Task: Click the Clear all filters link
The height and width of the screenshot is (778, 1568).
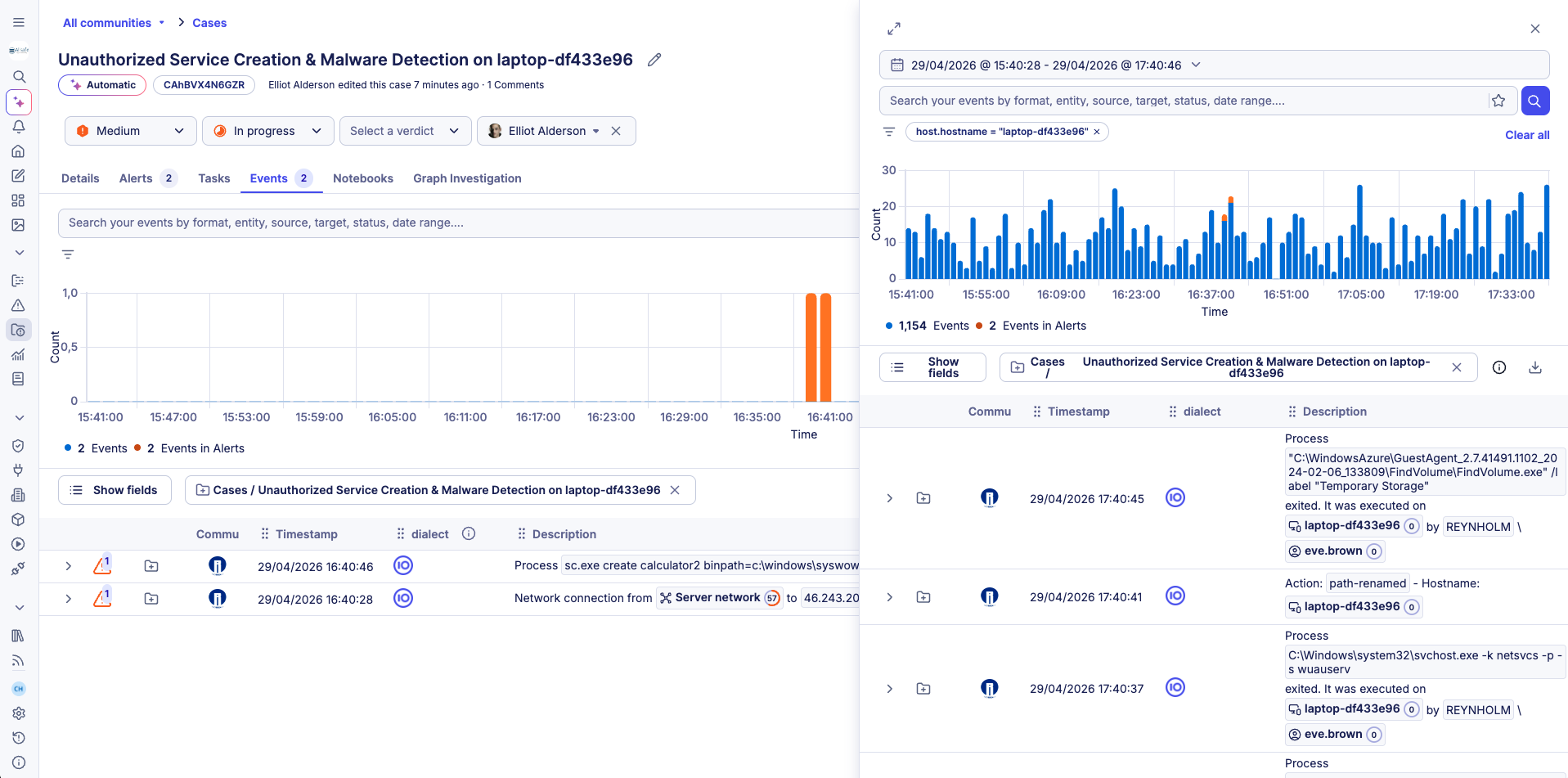Action: 1526,135
